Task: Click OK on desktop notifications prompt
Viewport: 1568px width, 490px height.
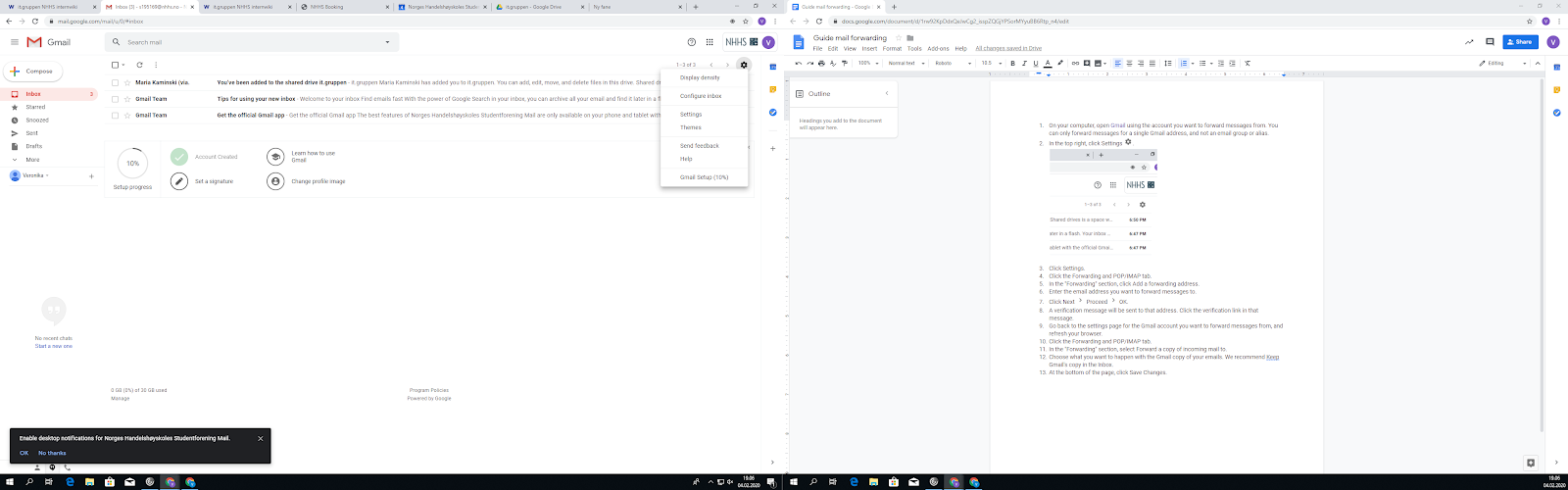Action: pos(24,453)
